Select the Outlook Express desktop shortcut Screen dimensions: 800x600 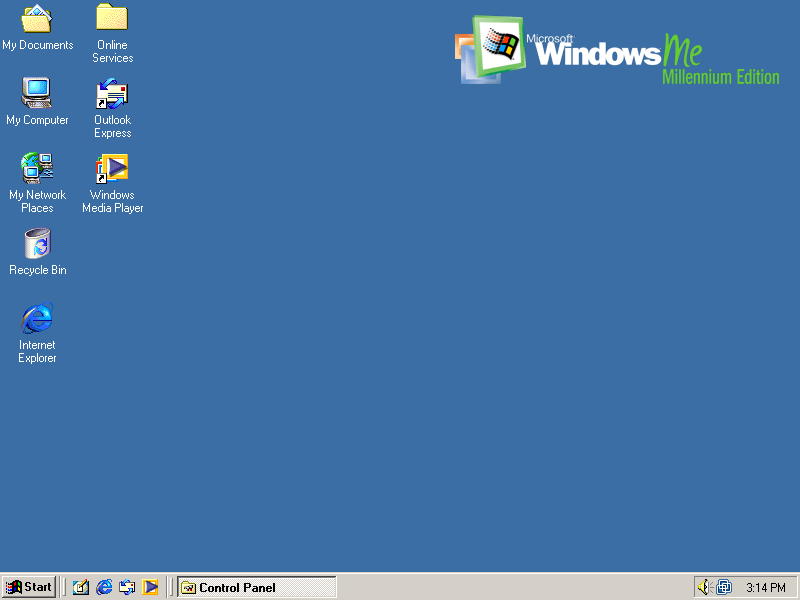tap(112, 94)
